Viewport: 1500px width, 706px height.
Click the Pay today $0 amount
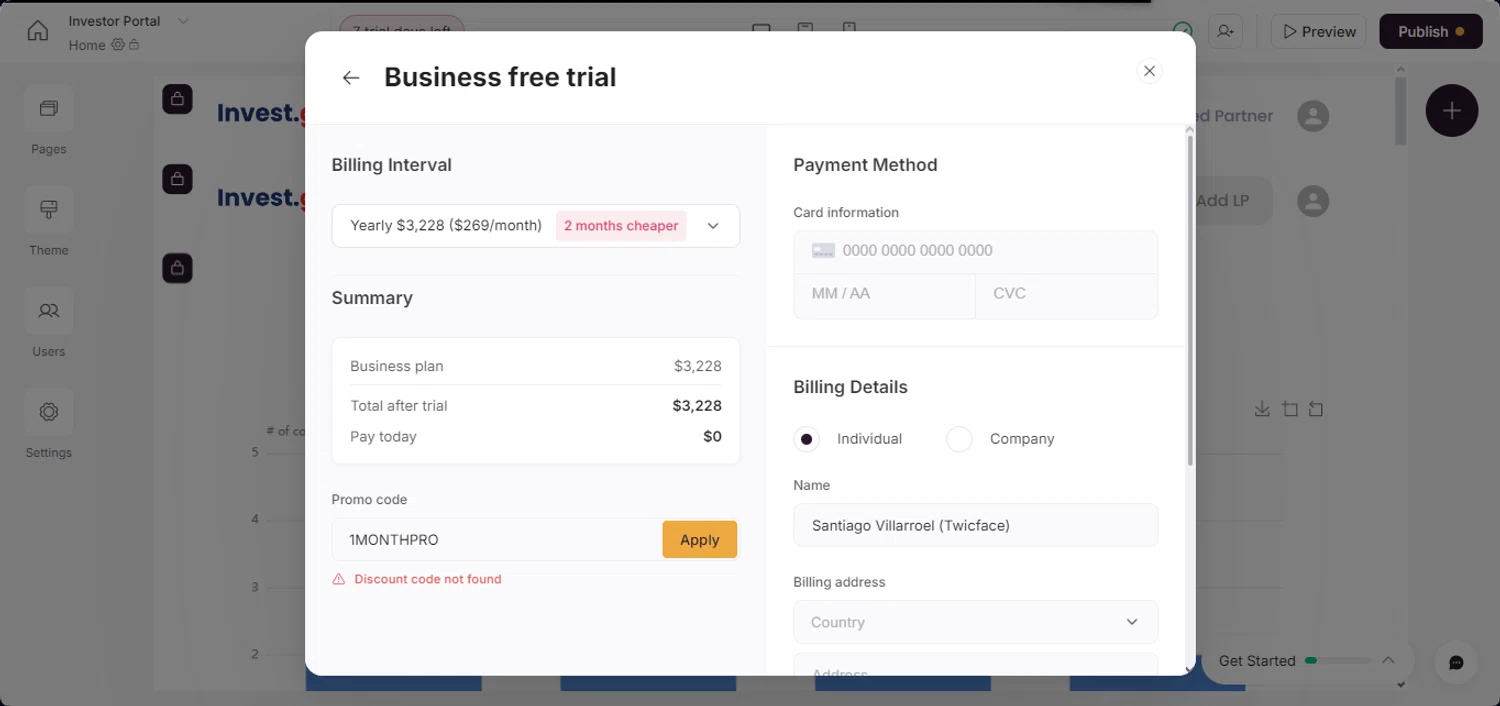pos(712,437)
